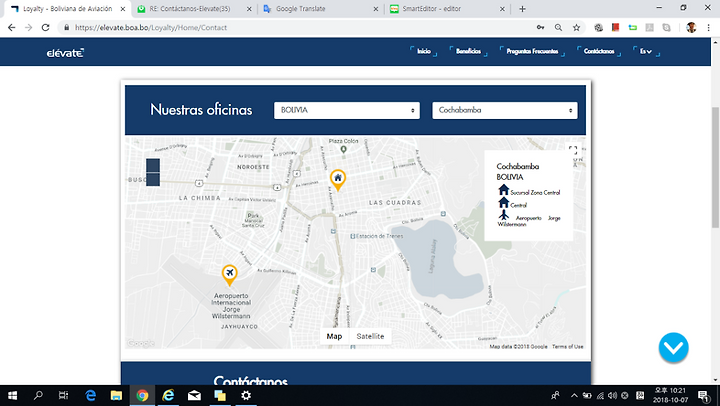Click the page vertical scrollbar

(x=715, y=167)
